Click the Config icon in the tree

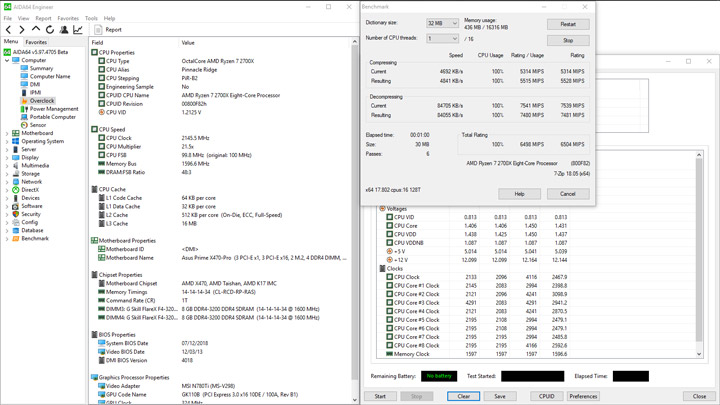16,222
